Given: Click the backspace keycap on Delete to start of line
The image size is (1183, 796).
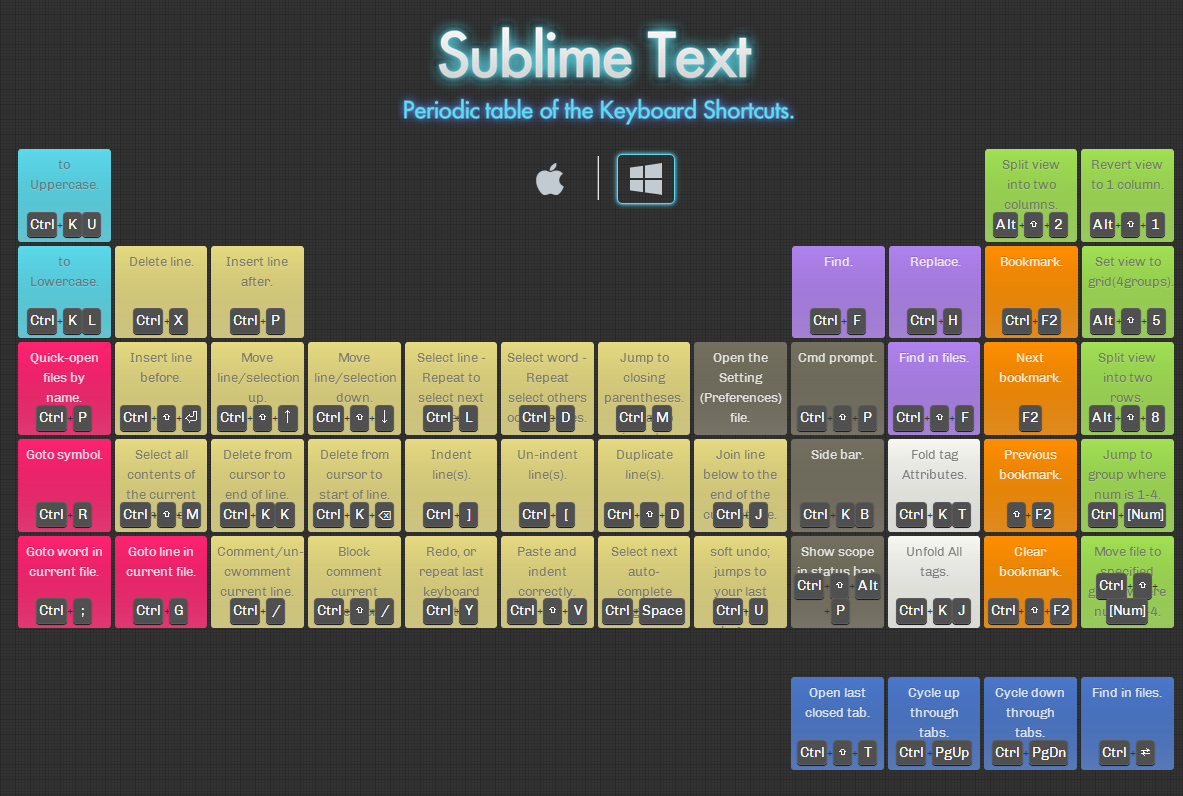Looking at the screenshot, I should [385, 514].
